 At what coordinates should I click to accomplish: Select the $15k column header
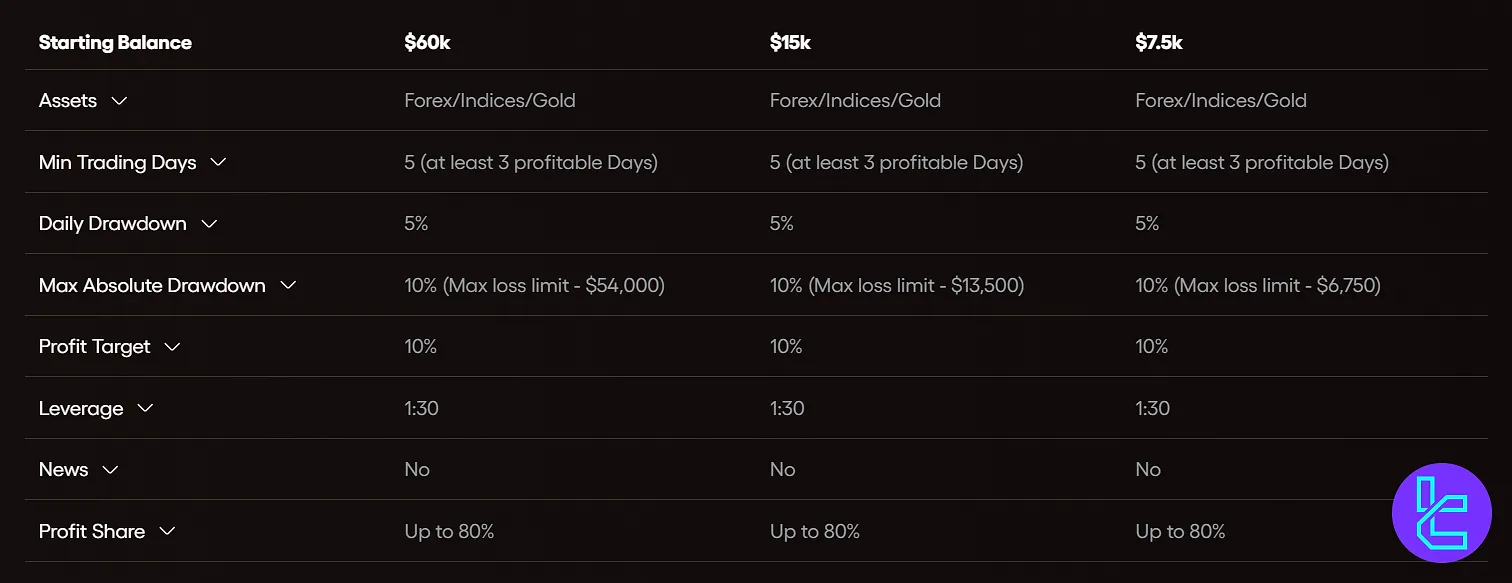point(791,43)
